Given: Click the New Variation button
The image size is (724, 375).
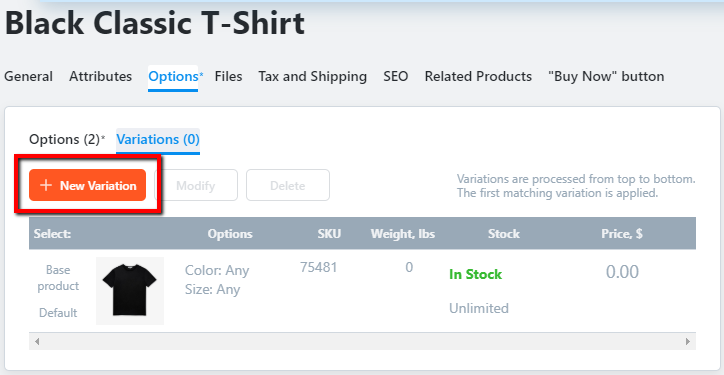Looking at the screenshot, I should click(87, 185).
